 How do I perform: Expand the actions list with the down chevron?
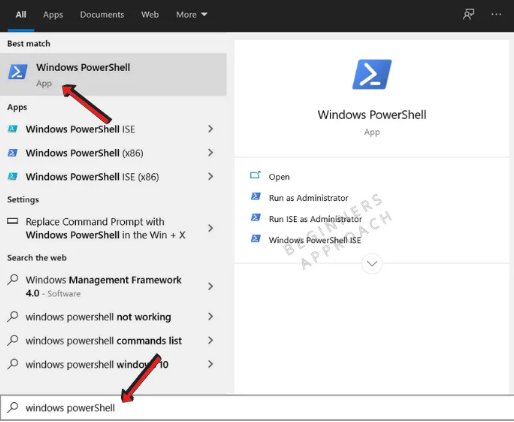pyautogui.click(x=372, y=264)
